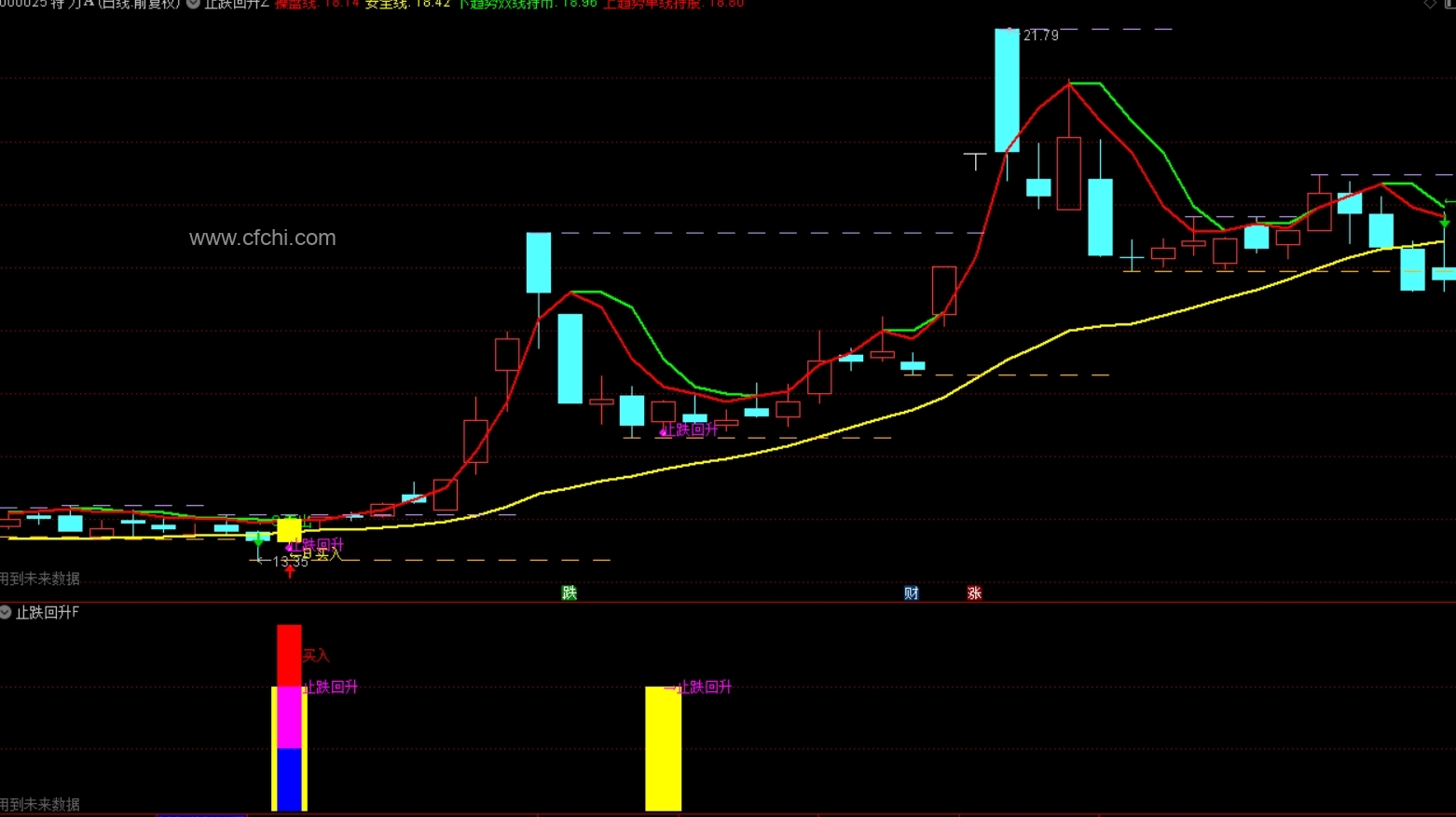Click the 21.79 high price label
Image resolution: width=1456 pixels, height=817 pixels.
coord(1040,35)
